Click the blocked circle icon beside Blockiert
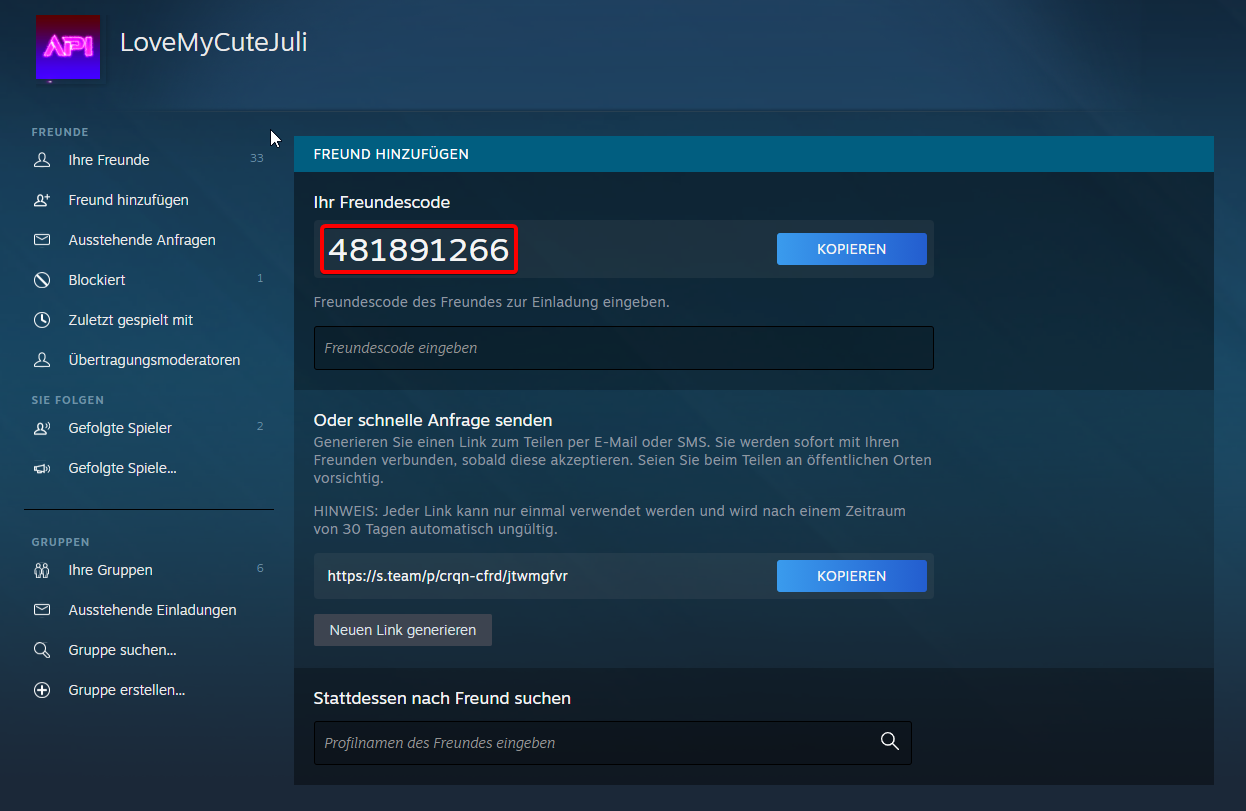Viewport: 1246px width, 811px height. [42, 280]
